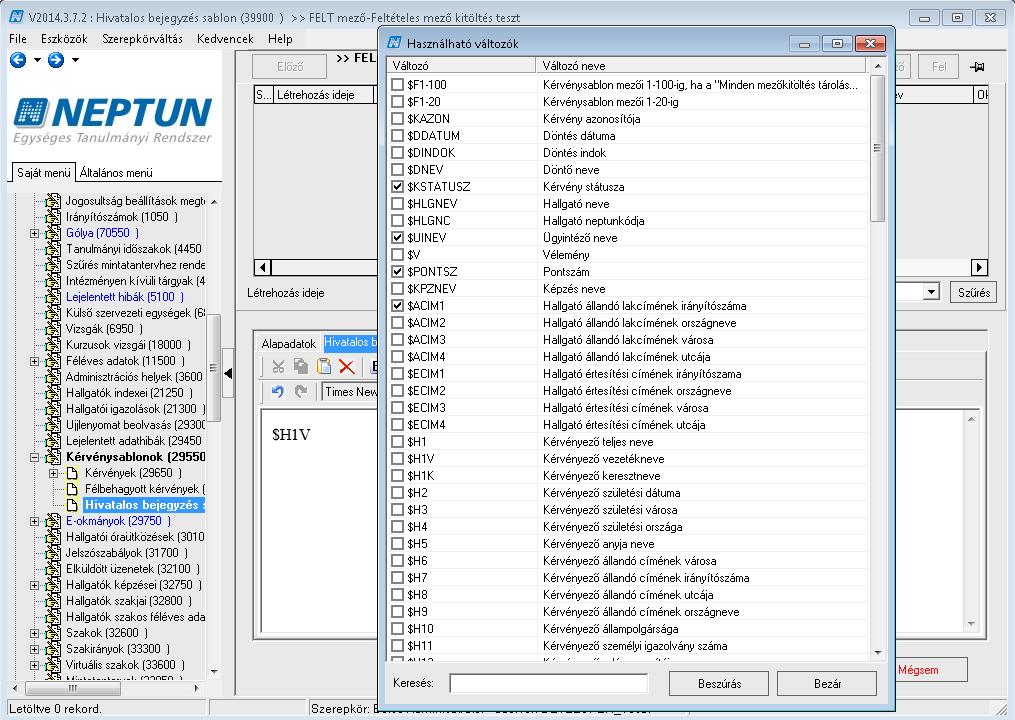Click the Undo arrow icon

278,391
